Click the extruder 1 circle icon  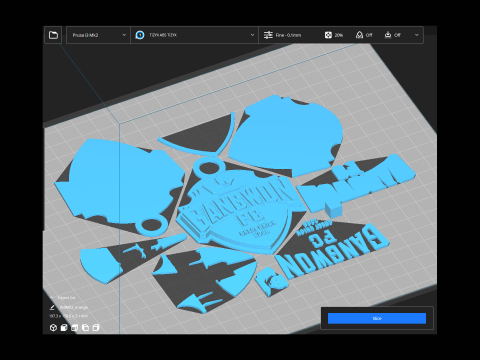pos(140,35)
